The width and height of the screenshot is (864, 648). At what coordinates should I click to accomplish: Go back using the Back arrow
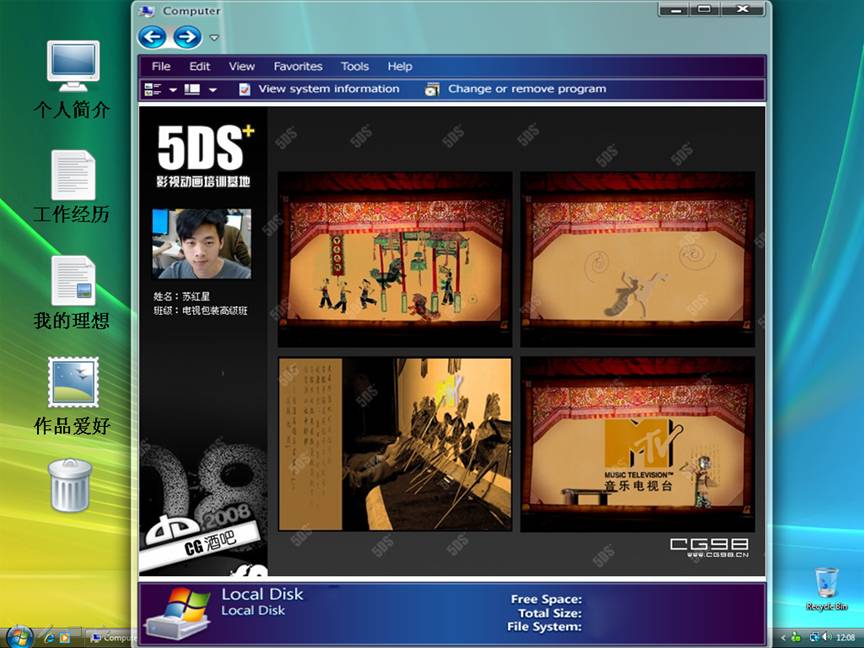point(152,37)
